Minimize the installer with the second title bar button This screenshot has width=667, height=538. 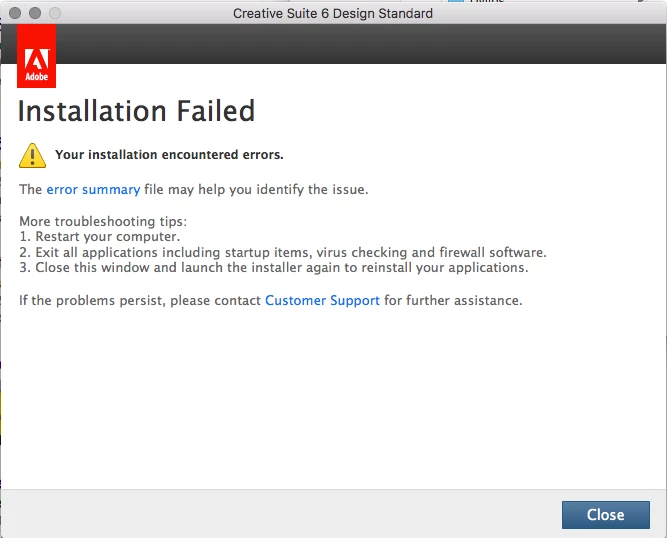point(35,13)
